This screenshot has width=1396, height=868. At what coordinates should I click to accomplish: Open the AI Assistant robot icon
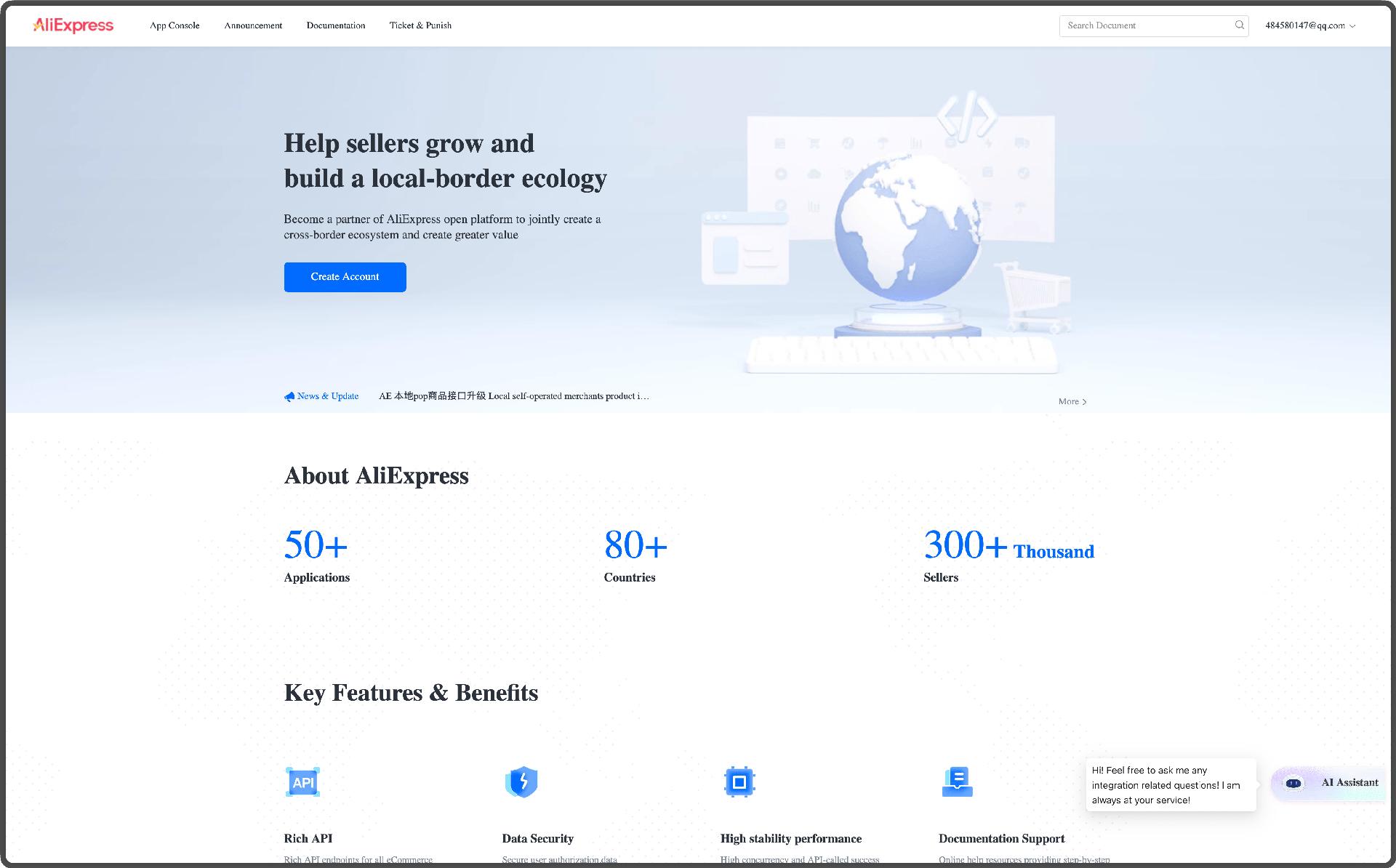1293,783
